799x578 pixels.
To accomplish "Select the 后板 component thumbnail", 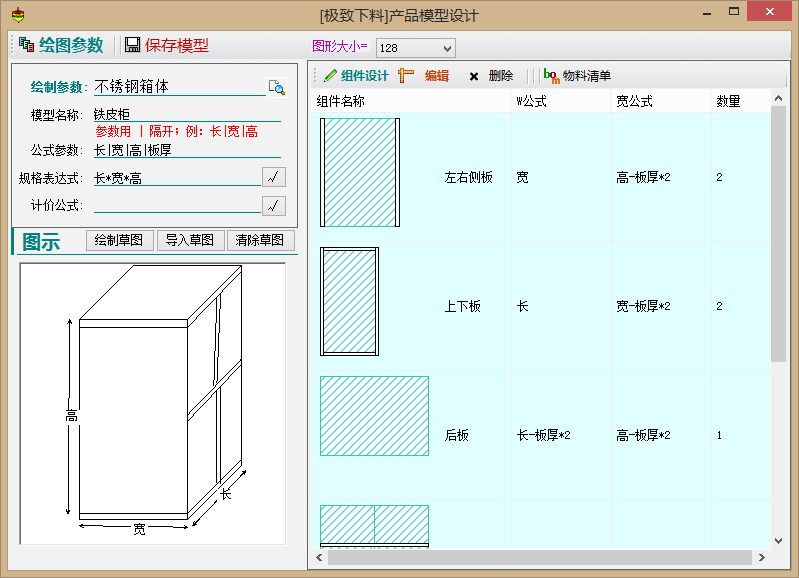I will coord(375,416).
